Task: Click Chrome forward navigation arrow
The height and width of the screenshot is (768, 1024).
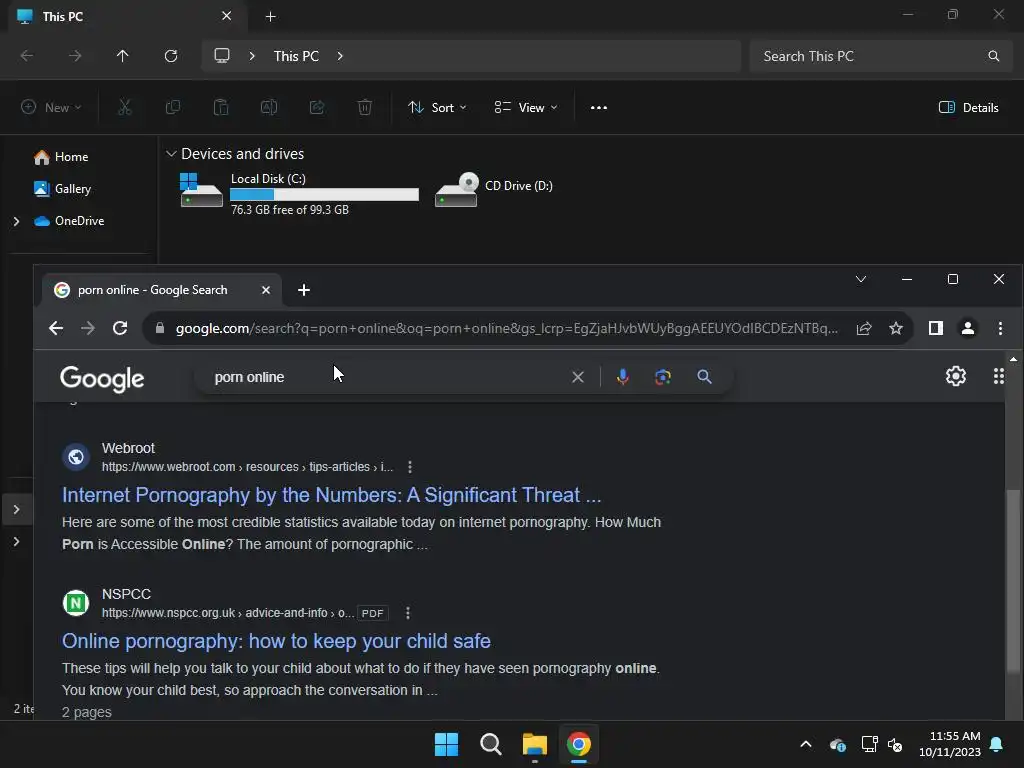Action: point(88,328)
